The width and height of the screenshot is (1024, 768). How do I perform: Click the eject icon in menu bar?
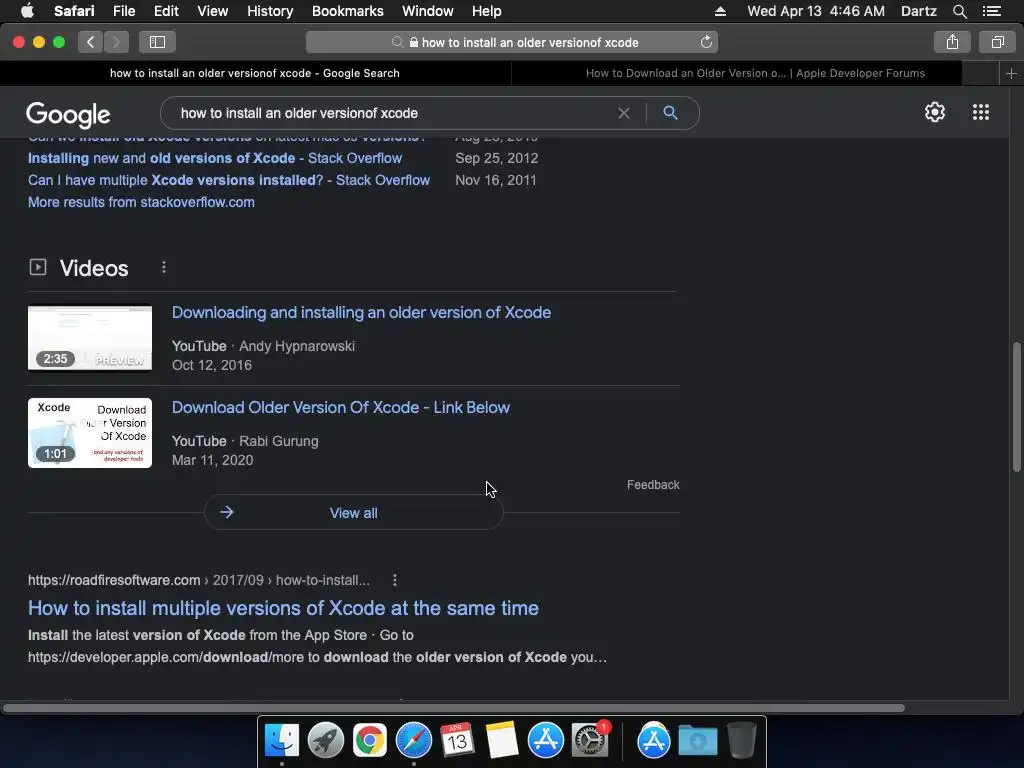[x=720, y=11]
